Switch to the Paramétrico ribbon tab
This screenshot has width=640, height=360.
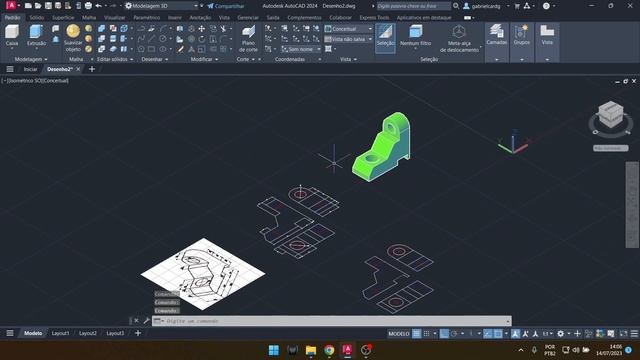(x=147, y=18)
